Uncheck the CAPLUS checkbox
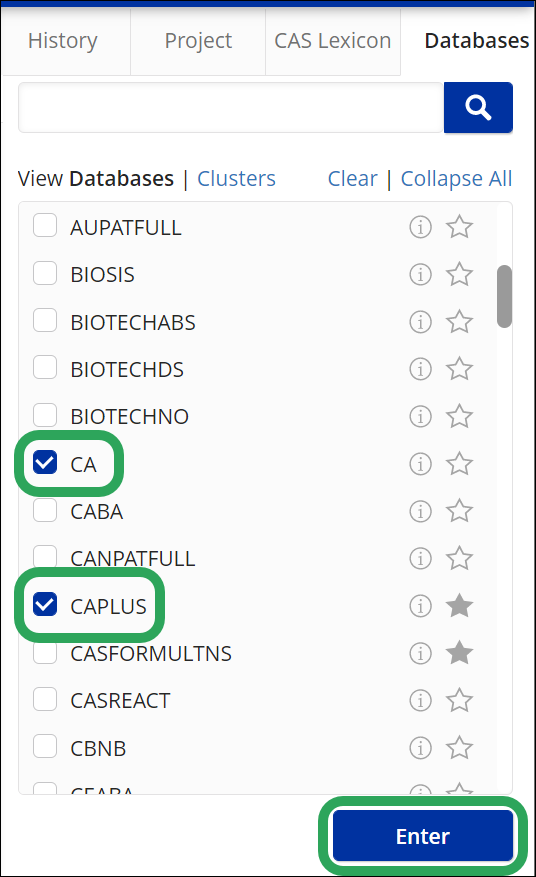 pos(45,604)
